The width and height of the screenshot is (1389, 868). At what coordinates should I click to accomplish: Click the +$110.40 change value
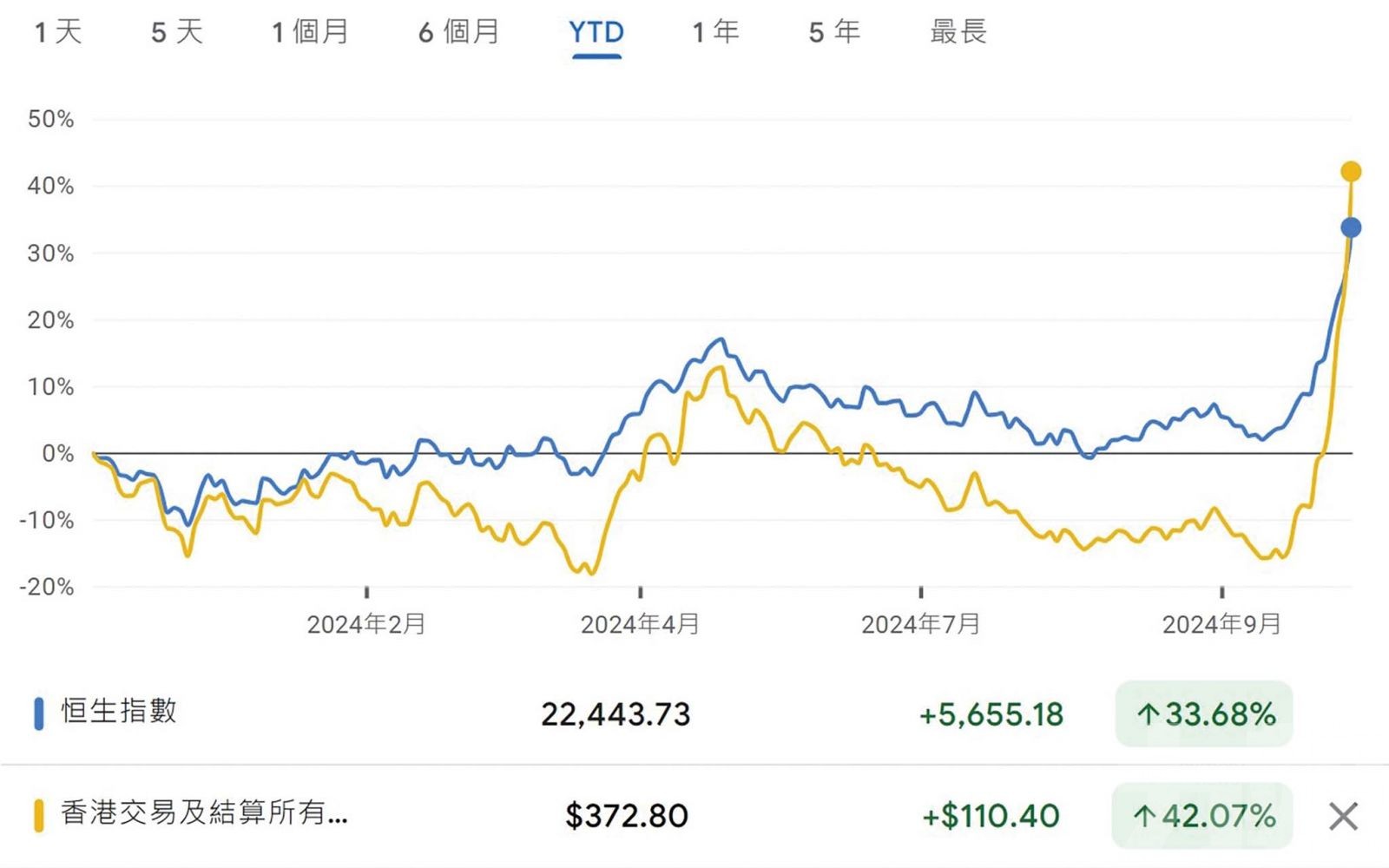pyautogui.click(x=991, y=816)
